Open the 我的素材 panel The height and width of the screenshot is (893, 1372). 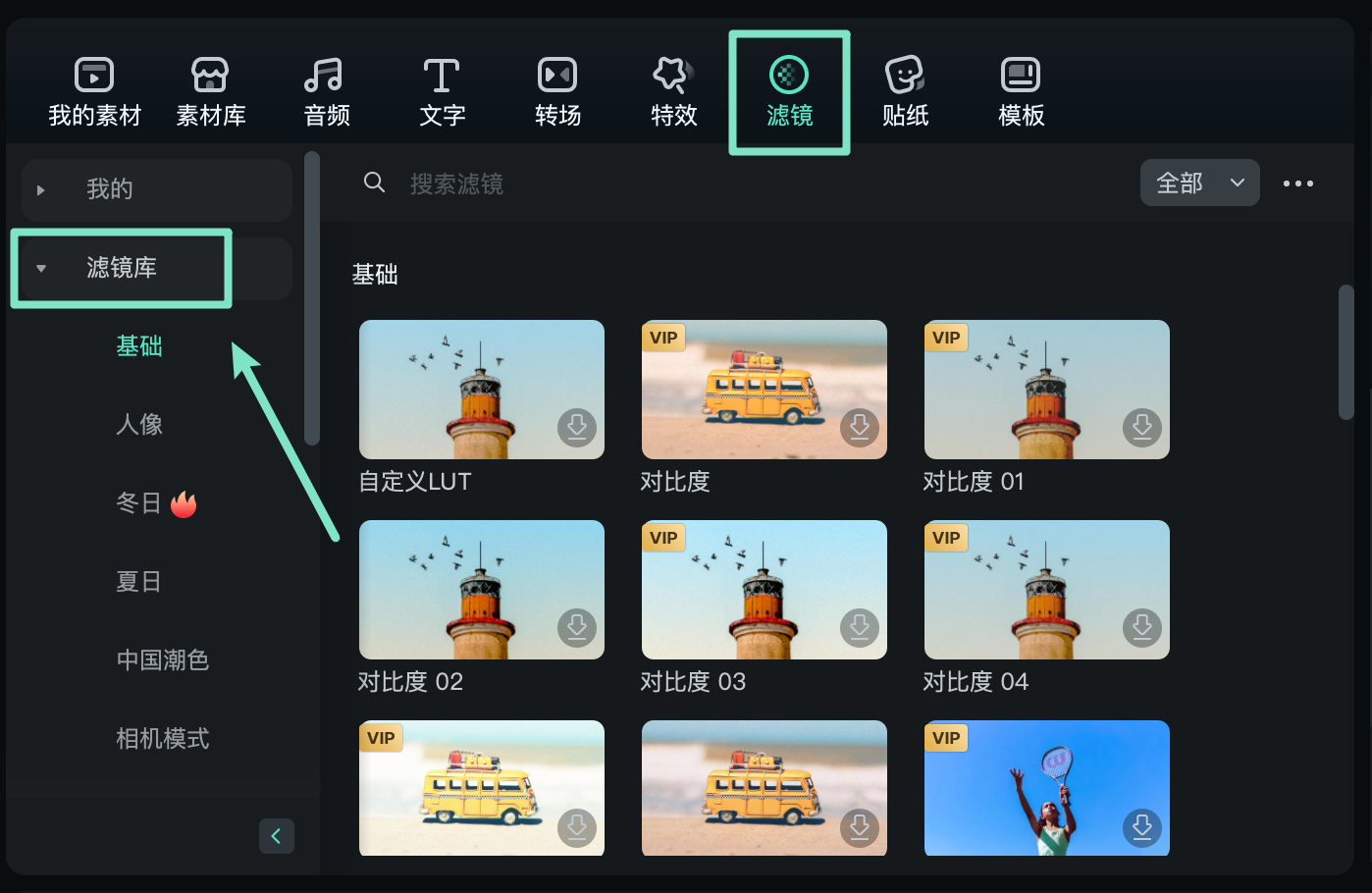point(94,90)
